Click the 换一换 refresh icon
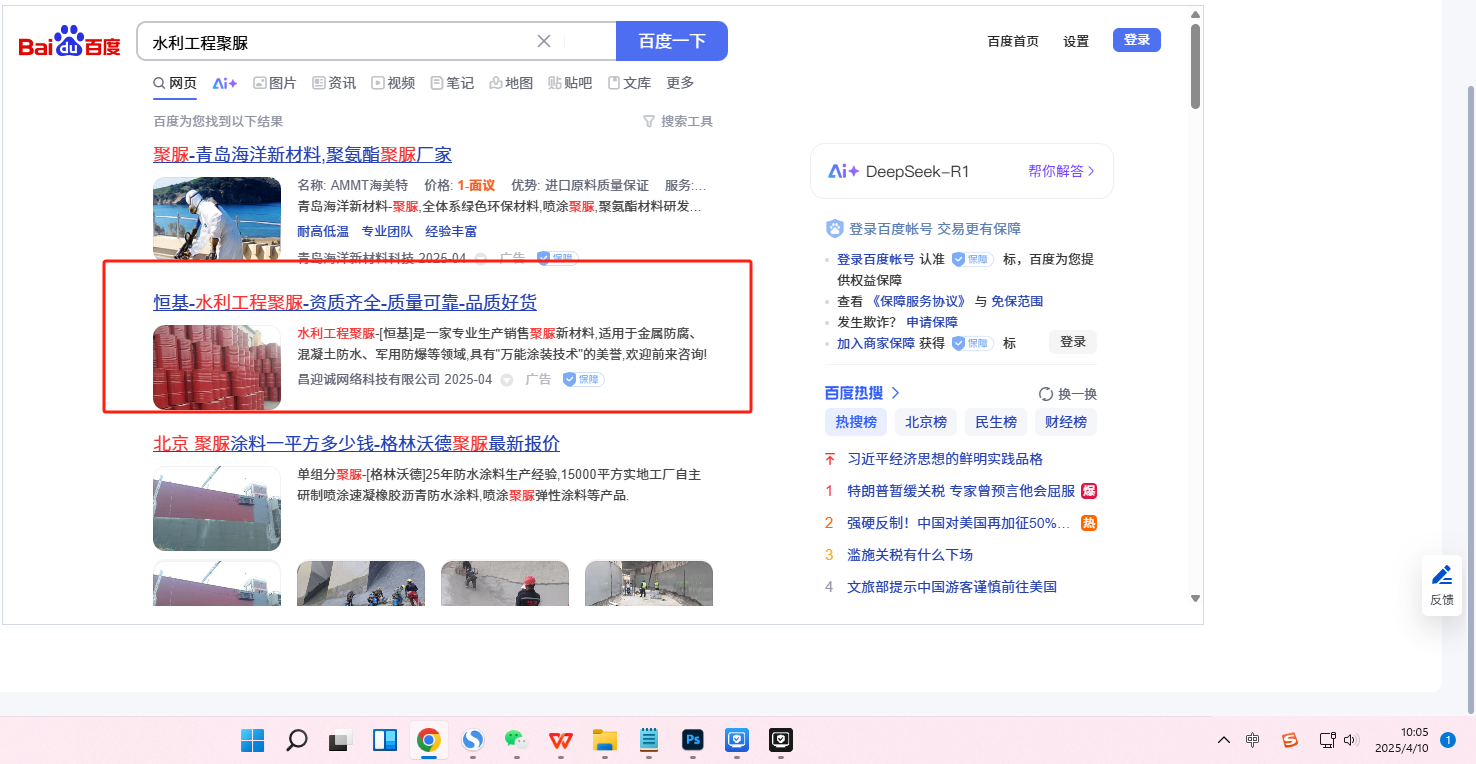The height and width of the screenshot is (764, 1476). click(1046, 394)
